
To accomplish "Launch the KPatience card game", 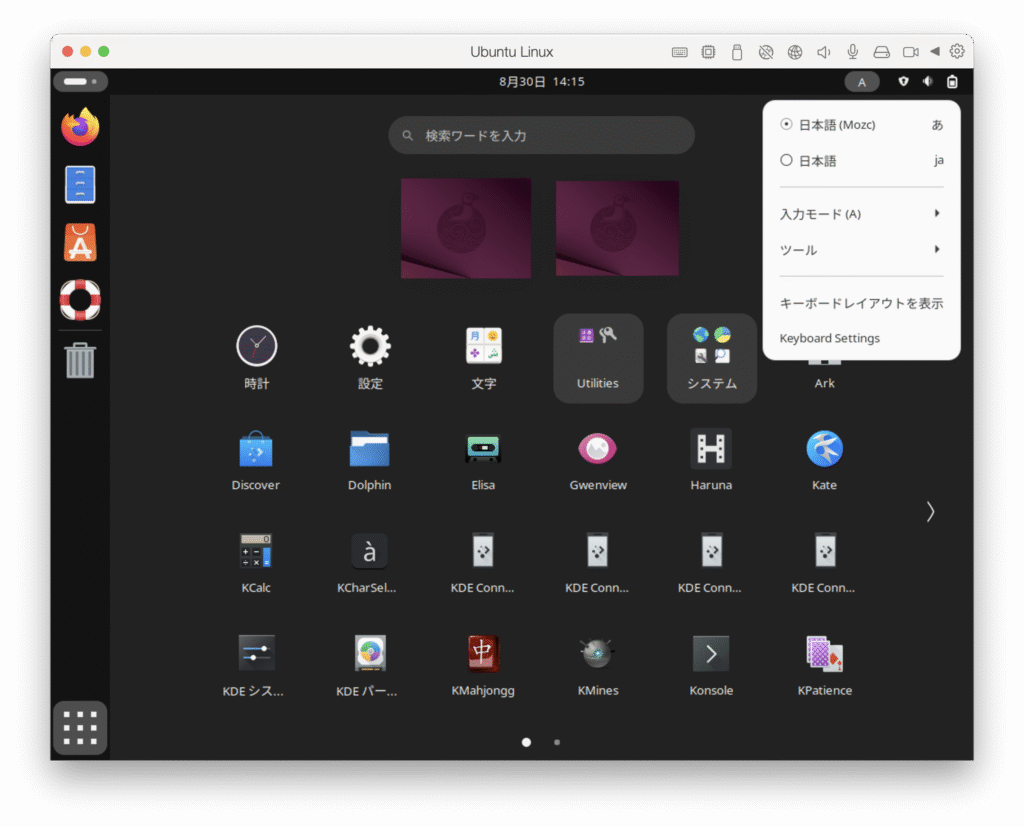I will pyautogui.click(x=824, y=665).
